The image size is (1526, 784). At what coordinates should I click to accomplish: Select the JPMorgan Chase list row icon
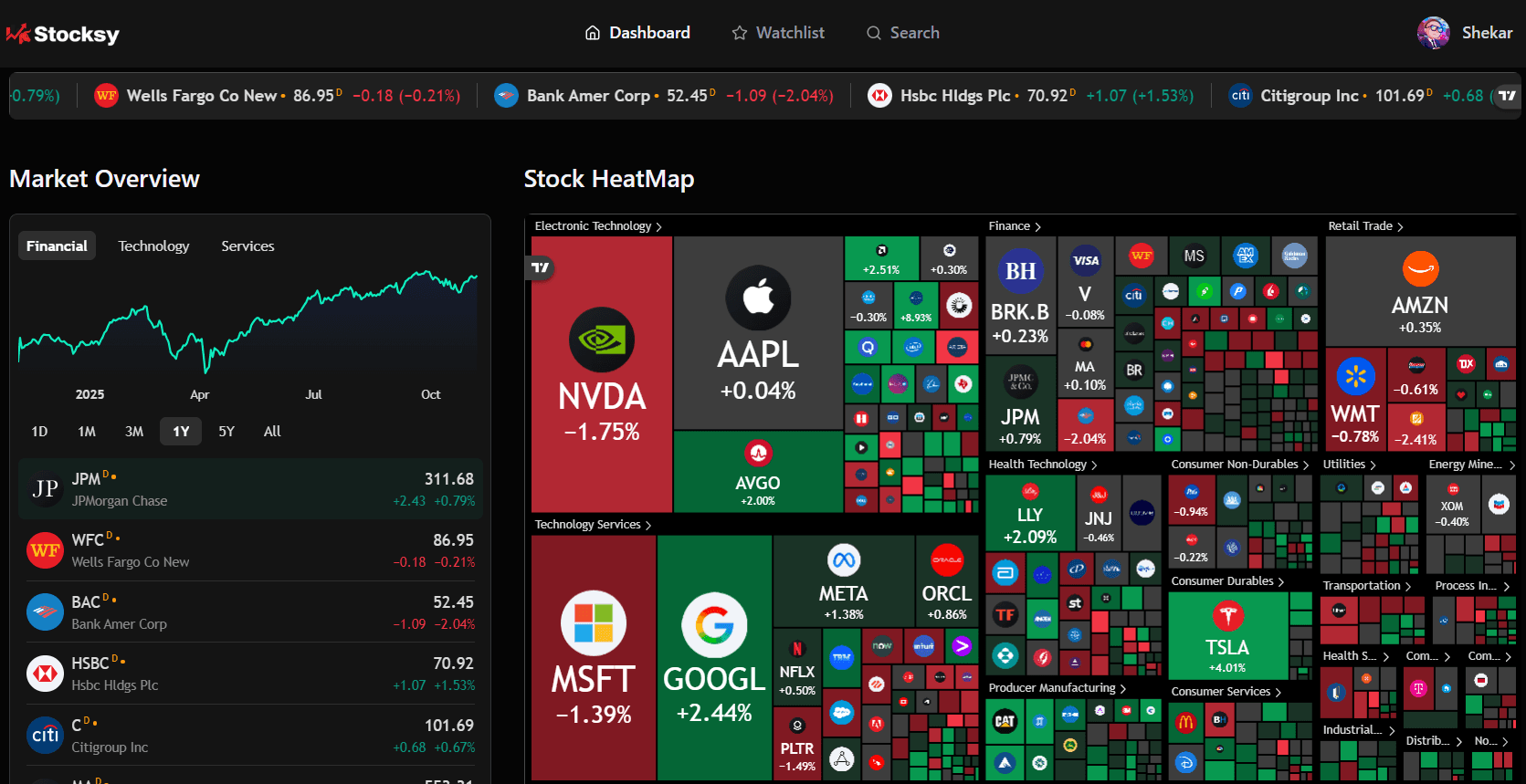[x=45, y=489]
